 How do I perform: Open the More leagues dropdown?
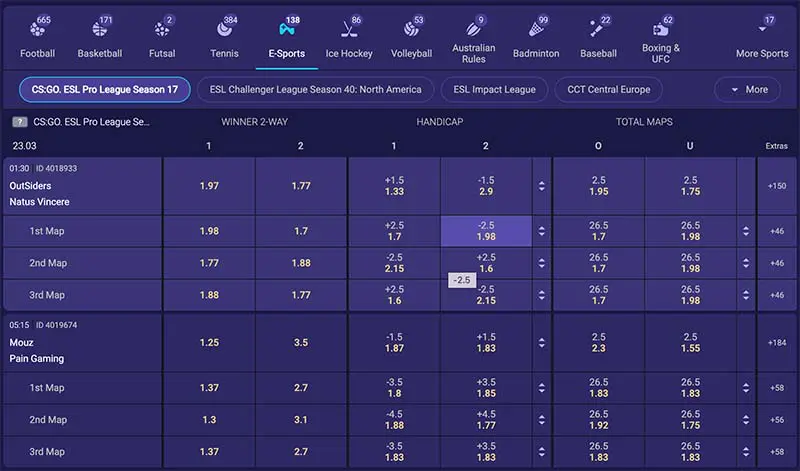pos(747,90)
